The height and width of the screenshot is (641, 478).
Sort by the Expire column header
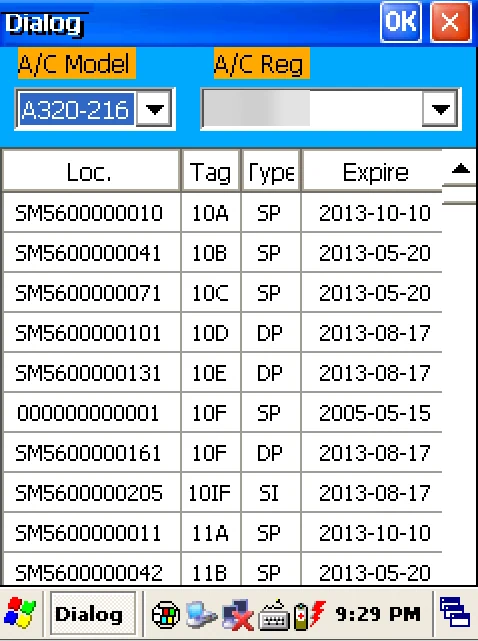372,171
